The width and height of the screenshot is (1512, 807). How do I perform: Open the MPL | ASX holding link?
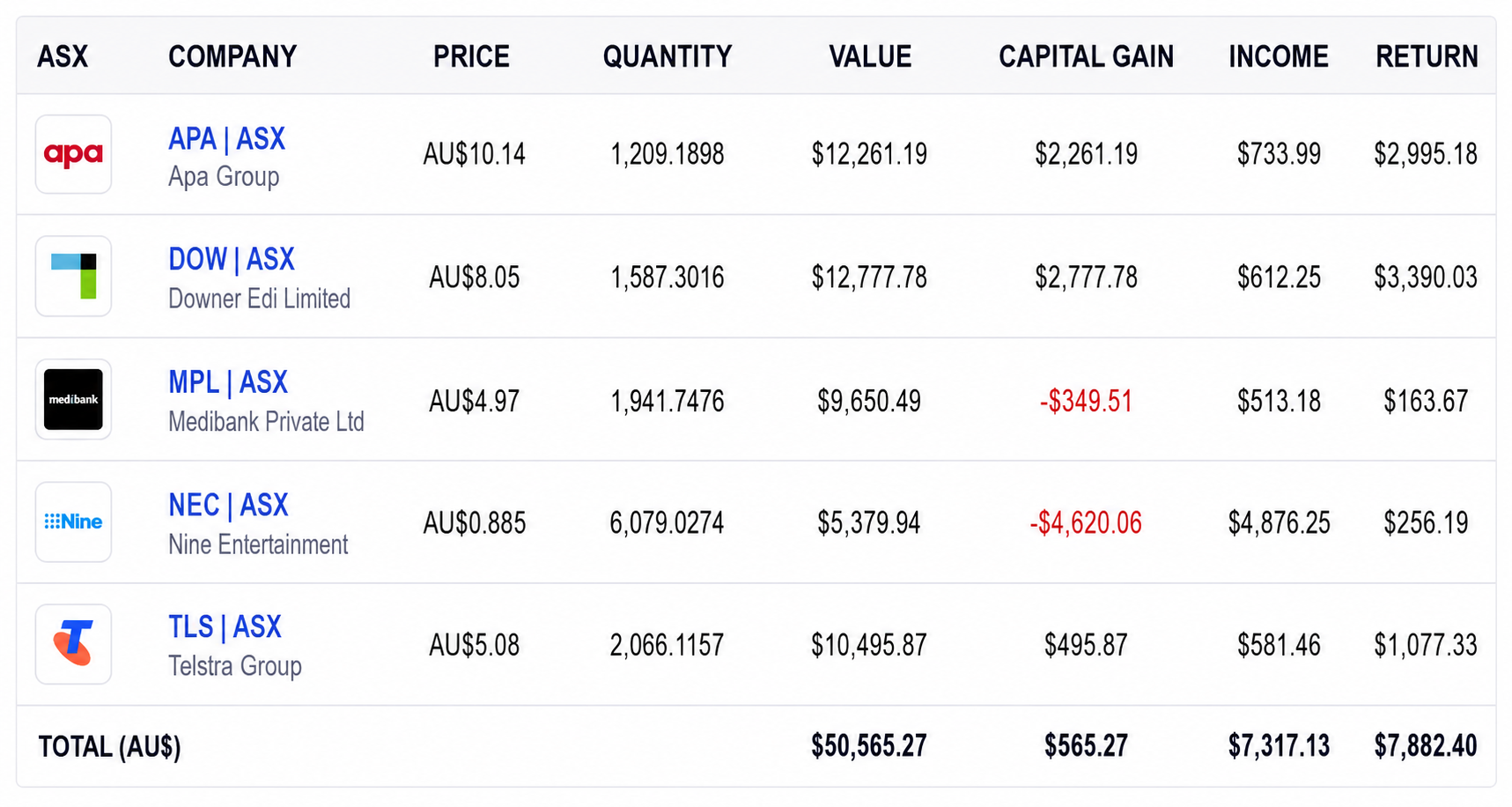(227, 382)
